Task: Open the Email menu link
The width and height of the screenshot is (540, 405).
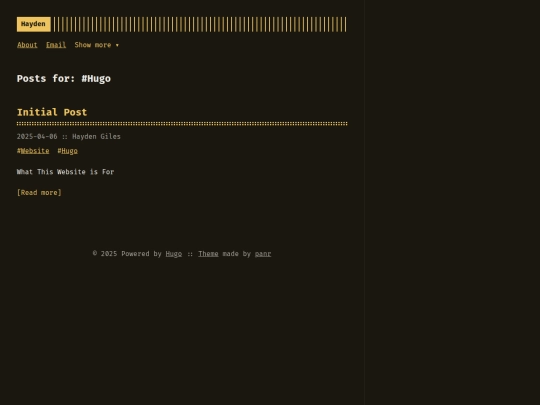Action: pyautogui.click(x=56, y=45)
